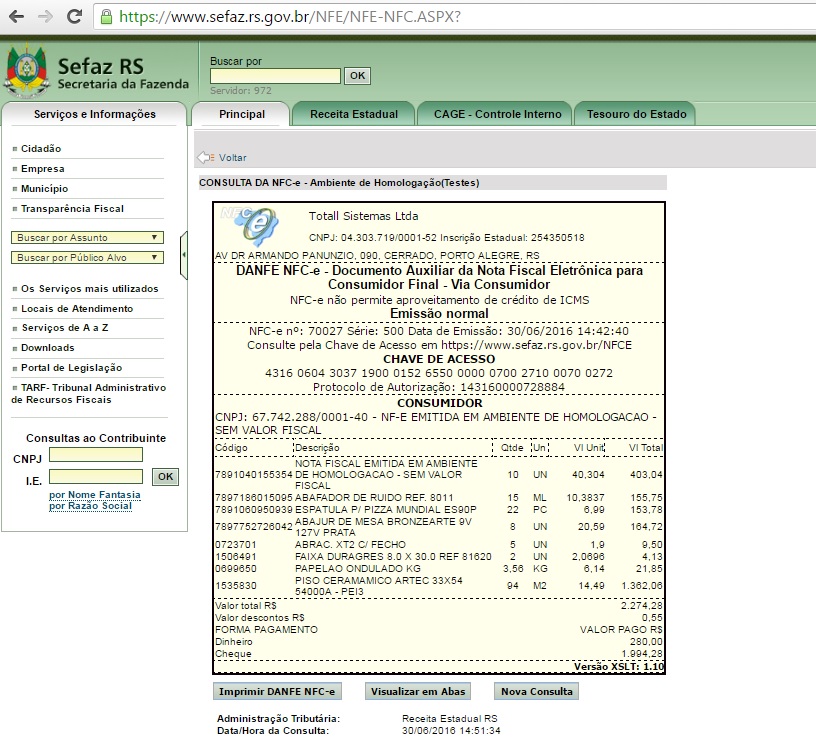This screenshot has height=743, width=816.
Task: Open the Cidadão menu item
Action: (x=41, y=149)
